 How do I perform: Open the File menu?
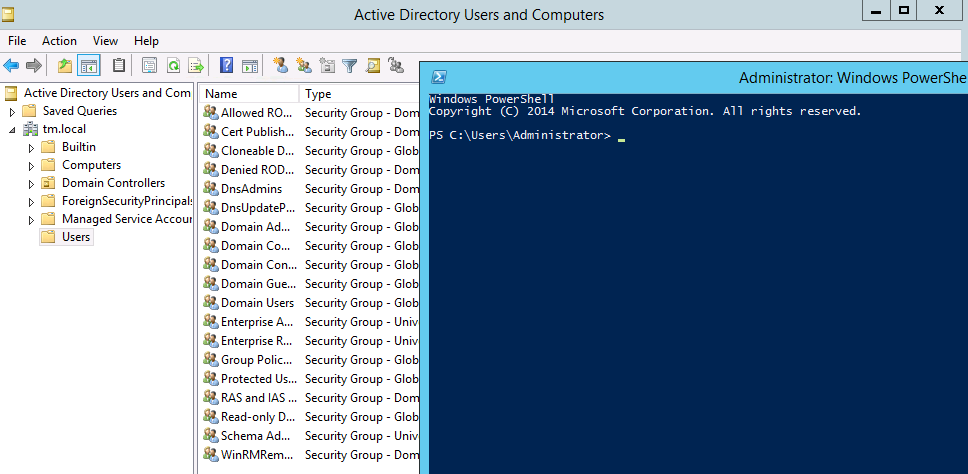point(17,41)
